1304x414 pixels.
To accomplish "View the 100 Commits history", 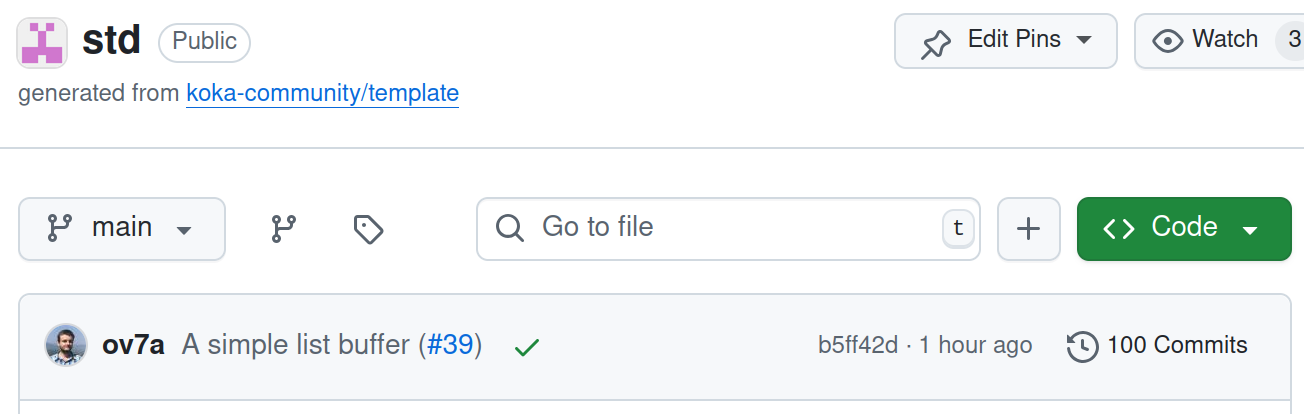I will pyautogui.click(x=1158, y=346).
